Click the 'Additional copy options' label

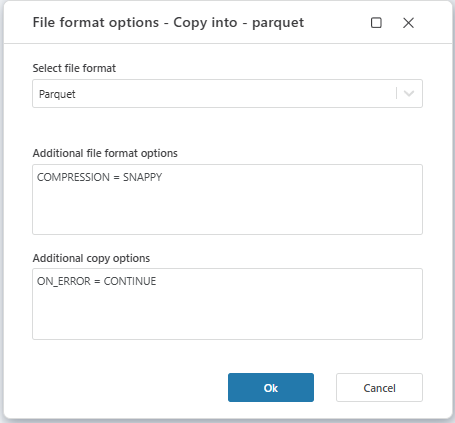(x=91, y=258)
